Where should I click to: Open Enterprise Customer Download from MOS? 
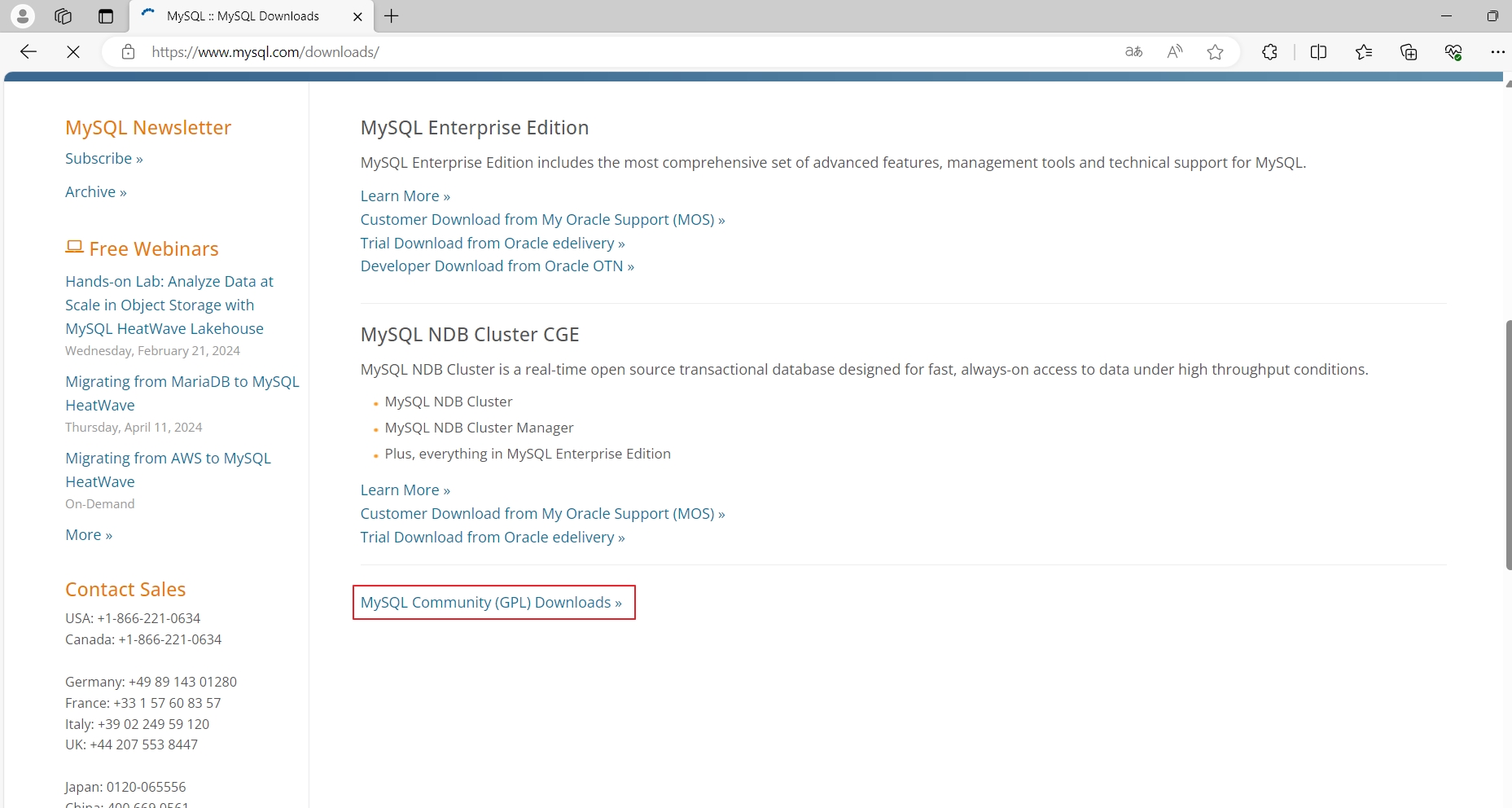click(542, 219)
